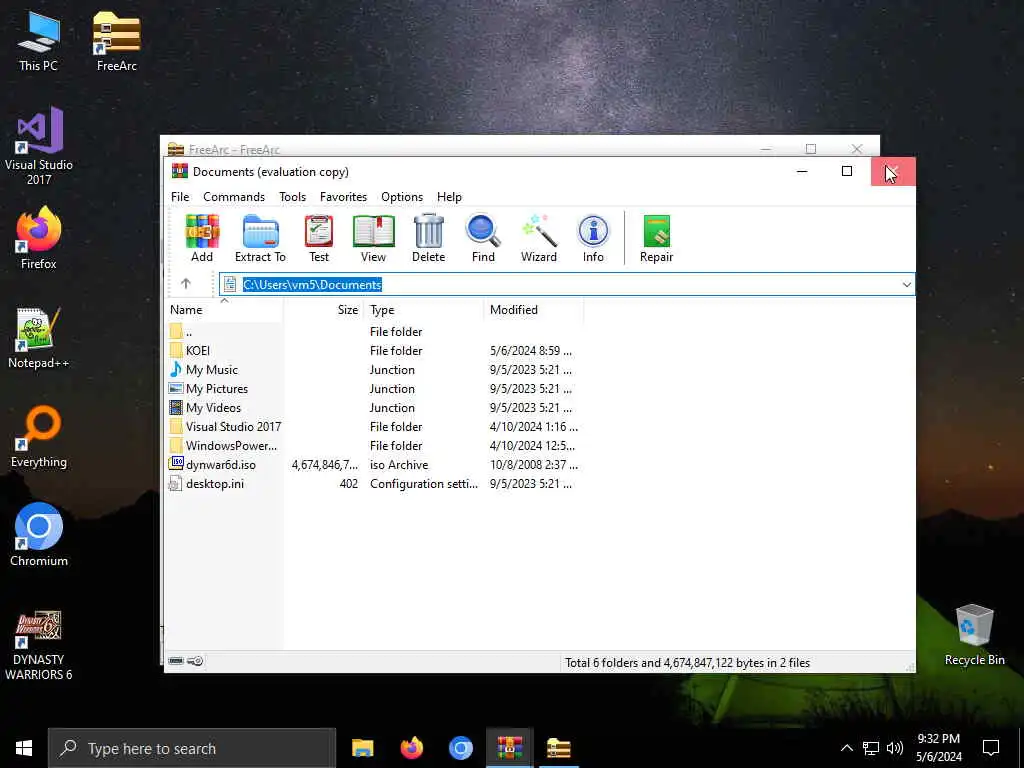Open the Find magnifier tool

483,238
